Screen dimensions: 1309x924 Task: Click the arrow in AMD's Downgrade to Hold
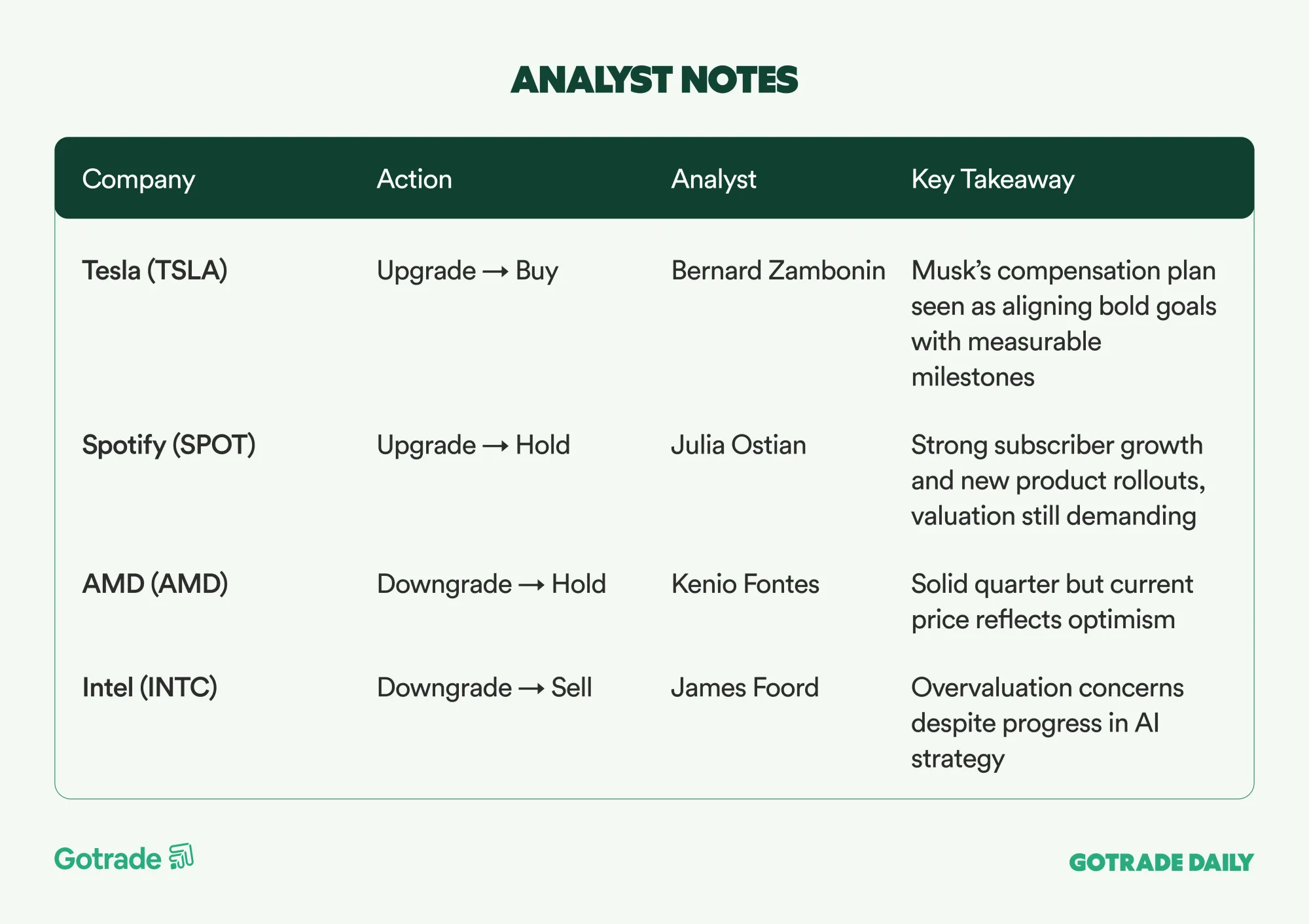(531, 585)
